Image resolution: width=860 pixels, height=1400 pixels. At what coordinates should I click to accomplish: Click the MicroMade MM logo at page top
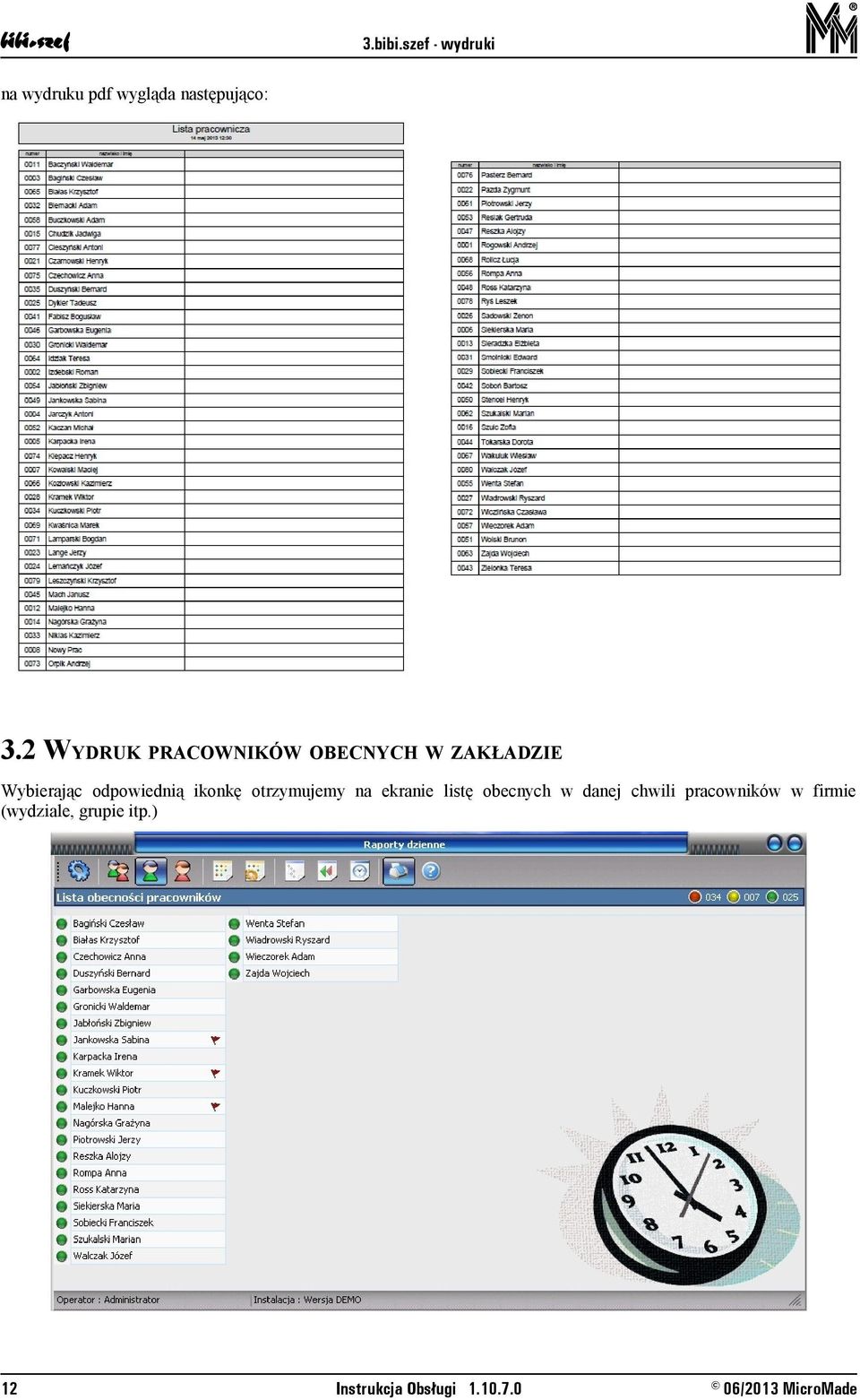(831, 28)
